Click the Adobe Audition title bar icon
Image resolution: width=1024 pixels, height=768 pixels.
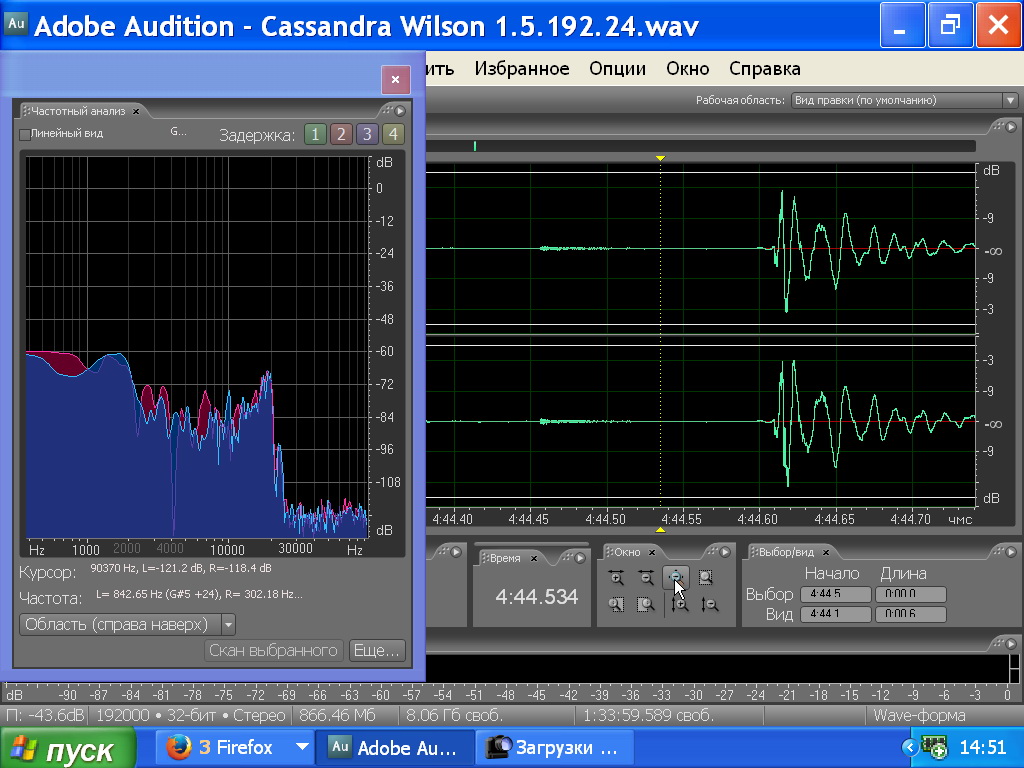coord(16,25)
